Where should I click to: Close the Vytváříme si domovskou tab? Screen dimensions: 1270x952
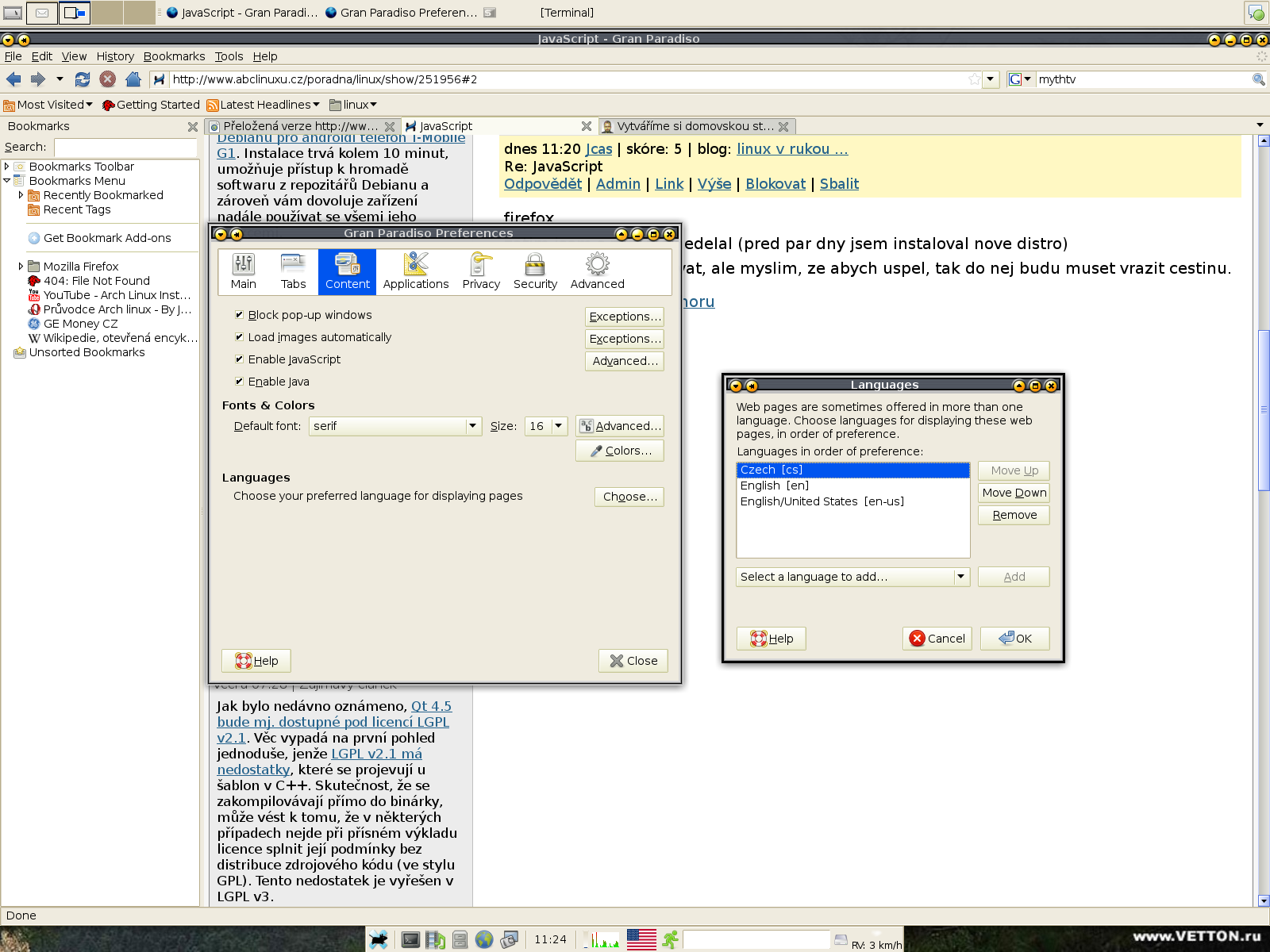tap(783, 127)
